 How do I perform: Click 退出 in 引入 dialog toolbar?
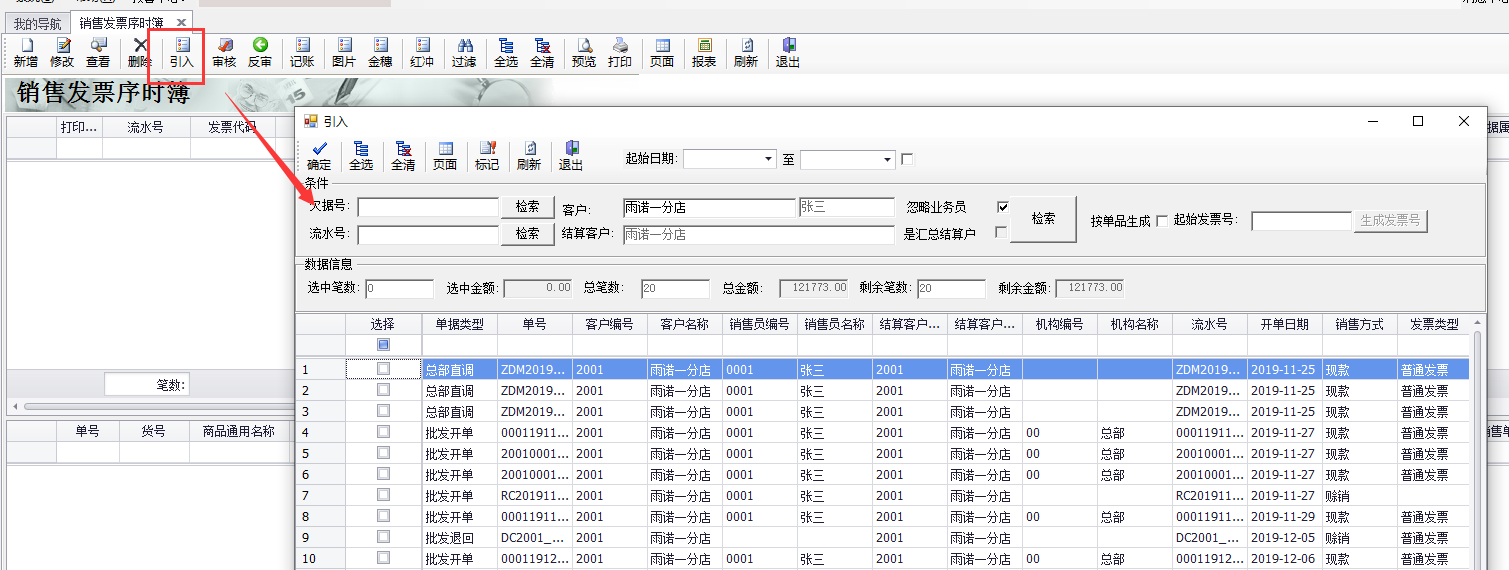(x=571, y=156)
